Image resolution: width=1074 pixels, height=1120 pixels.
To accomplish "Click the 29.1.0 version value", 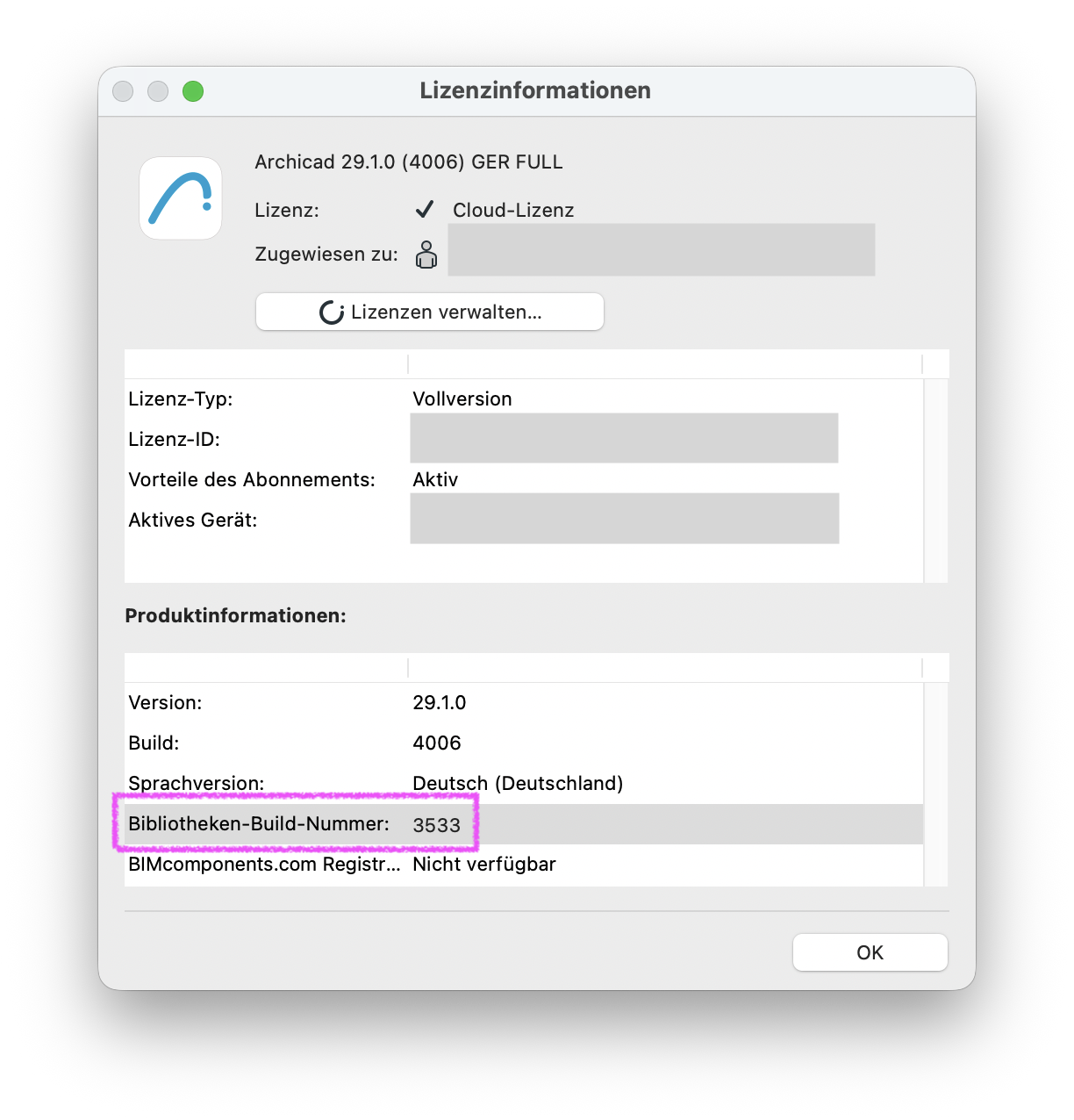I will pyautogui.click(x=440, y=702).
